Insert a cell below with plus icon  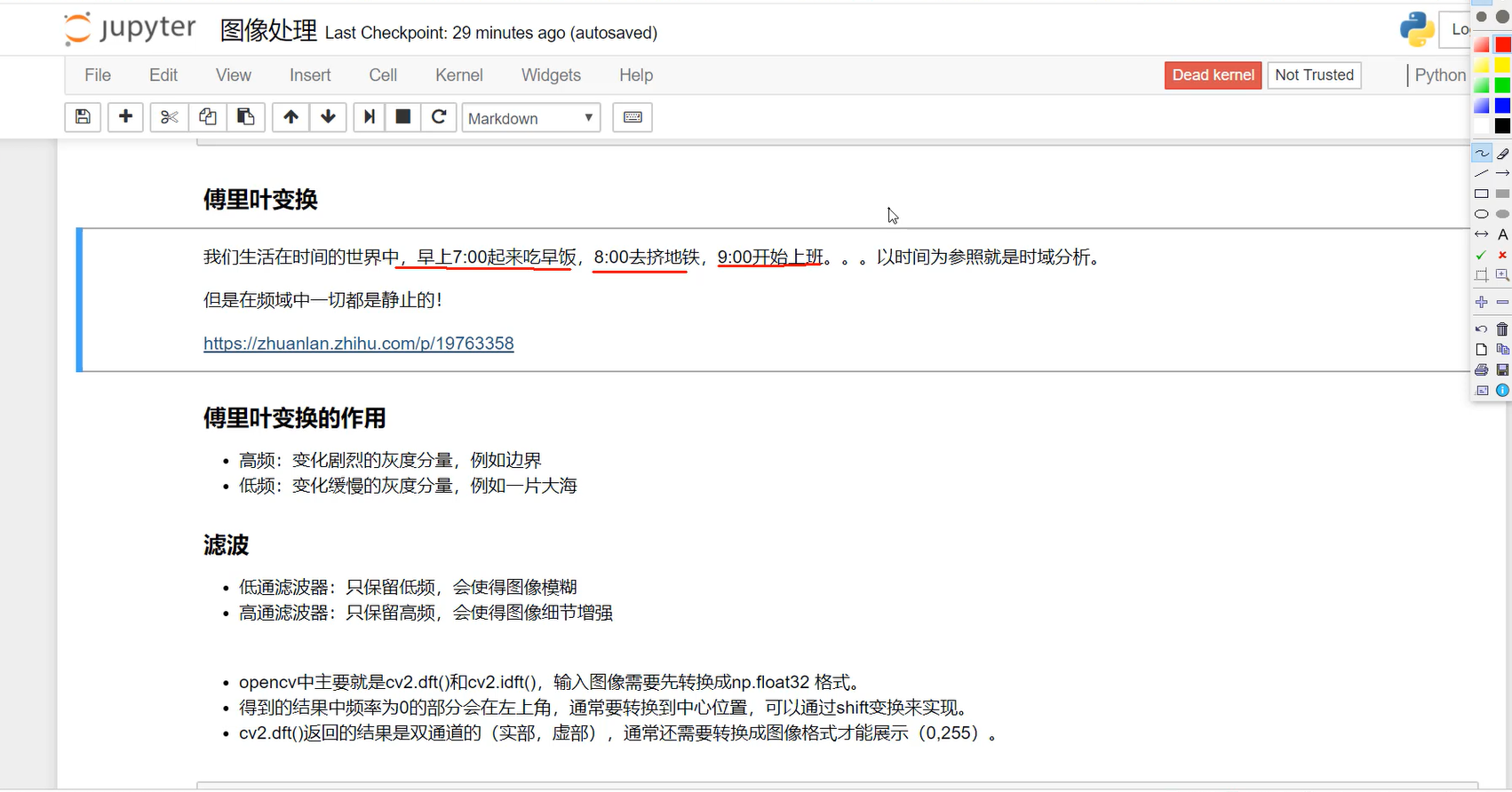[x=125, y=117]
